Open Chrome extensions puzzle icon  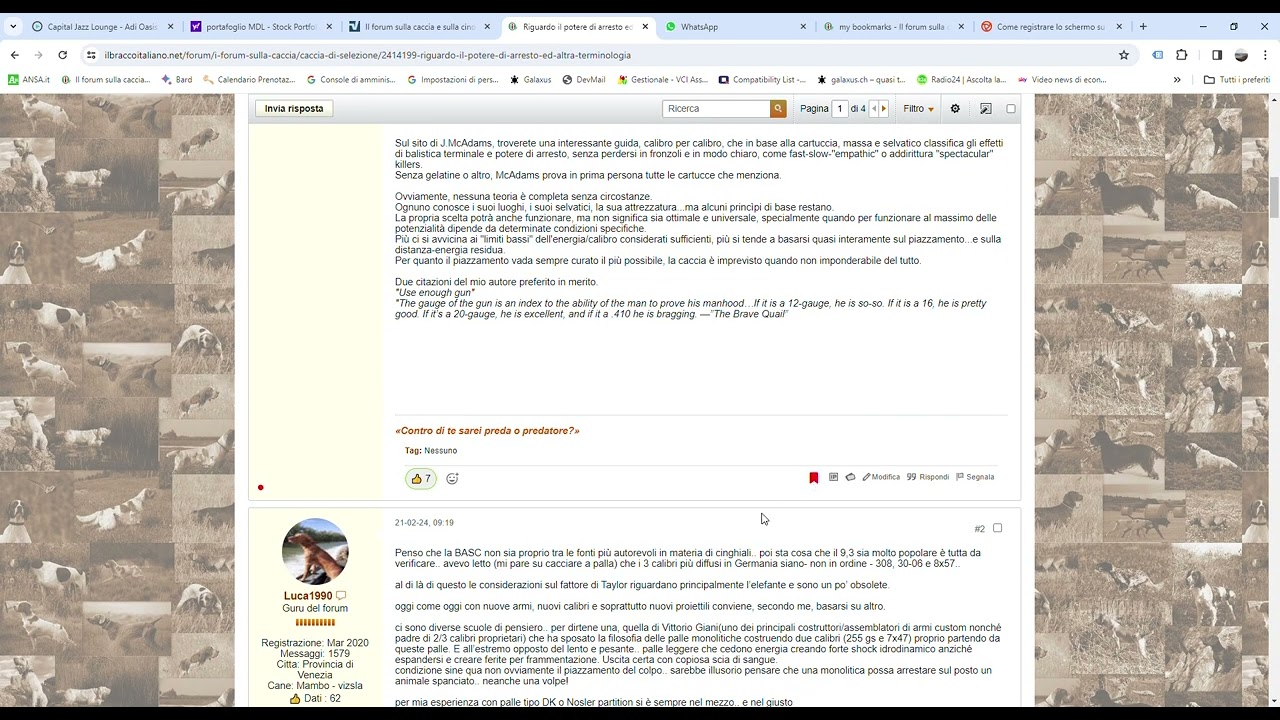(1181, 55)
